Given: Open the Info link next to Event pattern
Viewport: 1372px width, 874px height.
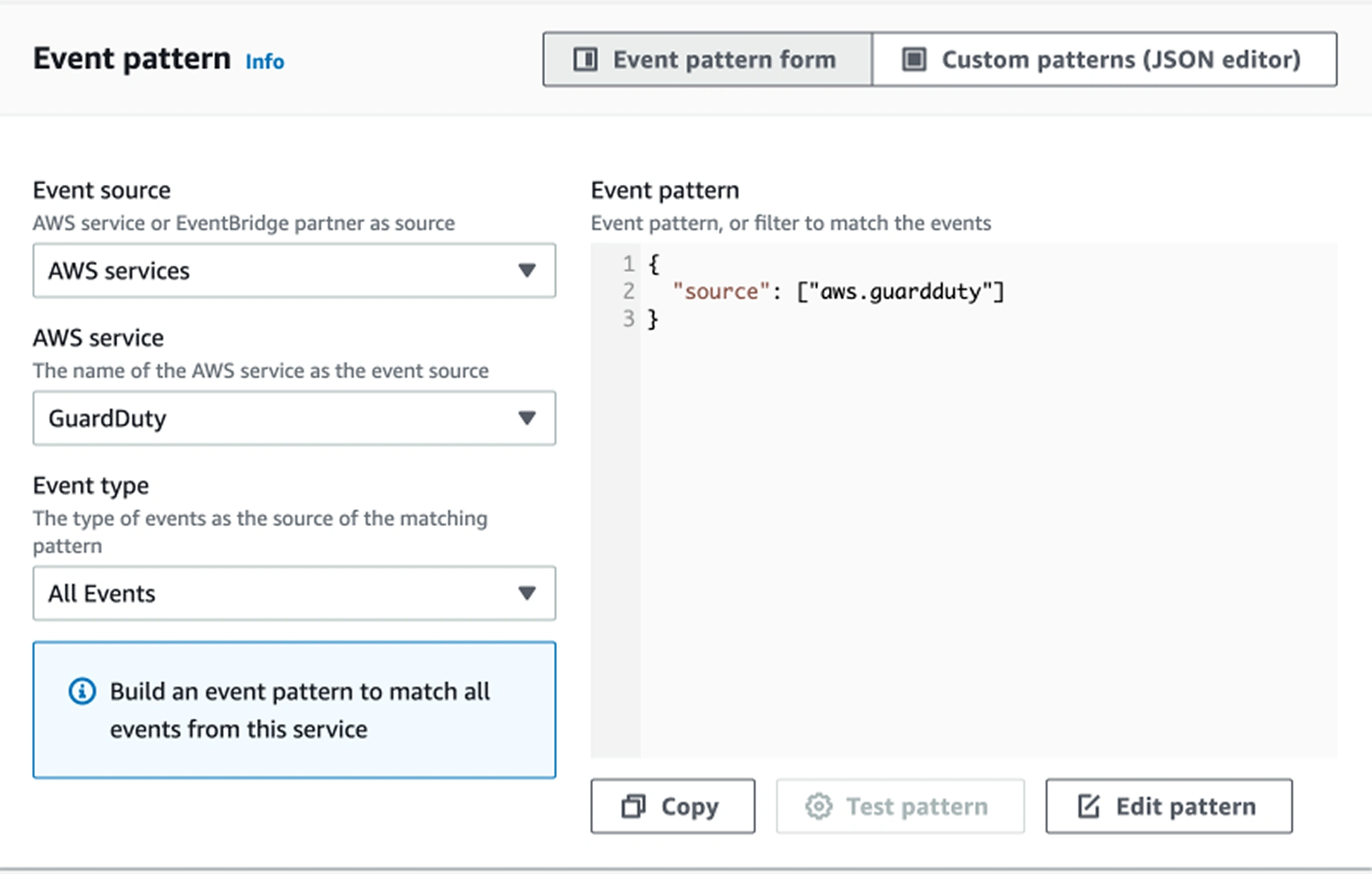Looking at the screenshot, I should click(x=264, y=61).
